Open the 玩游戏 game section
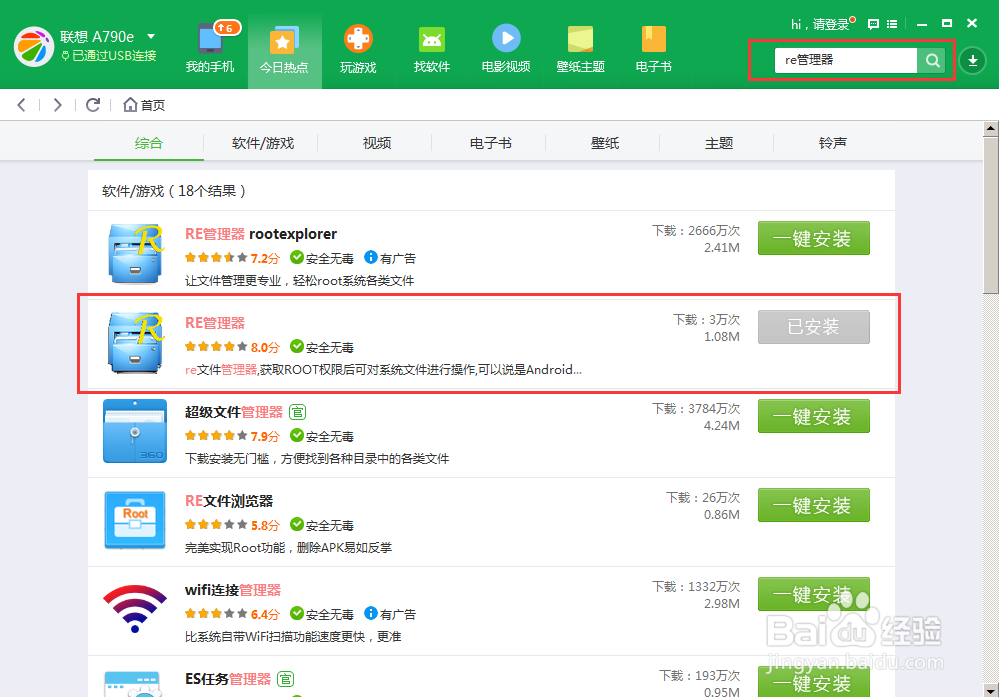This screenshot has width=999, height=697. [358, 48]
